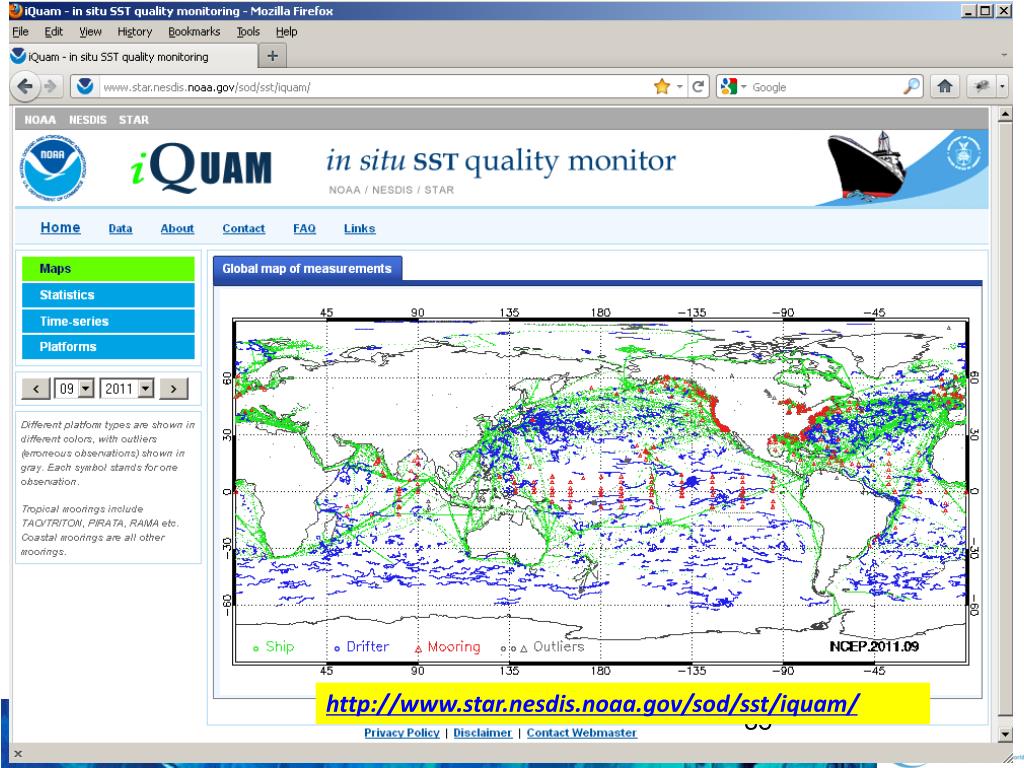Click the Mooring legend entry
This screenshot has width=1024, height=768.
click(x=447, y=647)
